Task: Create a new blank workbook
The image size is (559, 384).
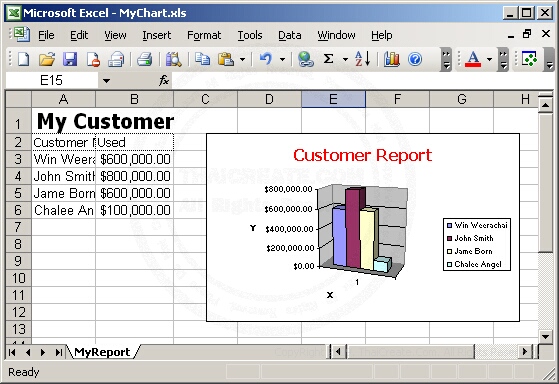Action: (23, 59)
